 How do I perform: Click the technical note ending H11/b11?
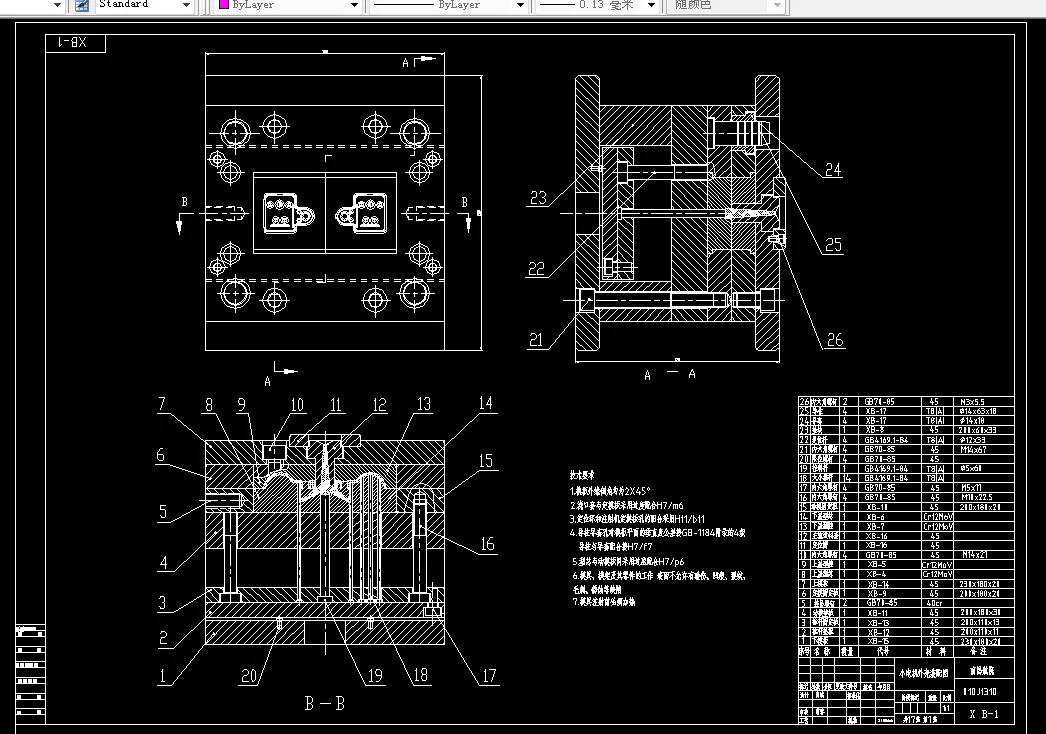[x=637, y=518]
